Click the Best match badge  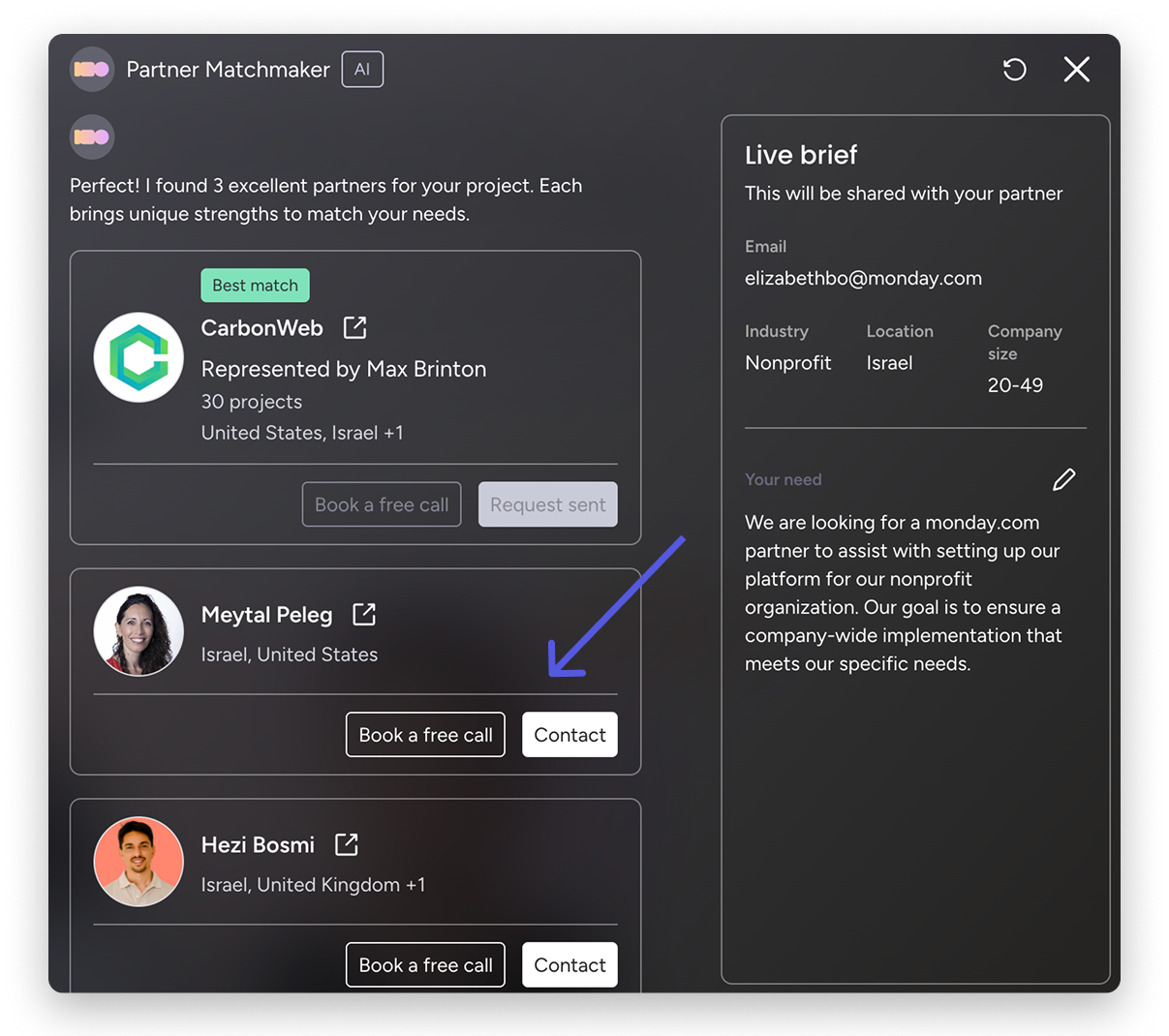click(256, 286)
